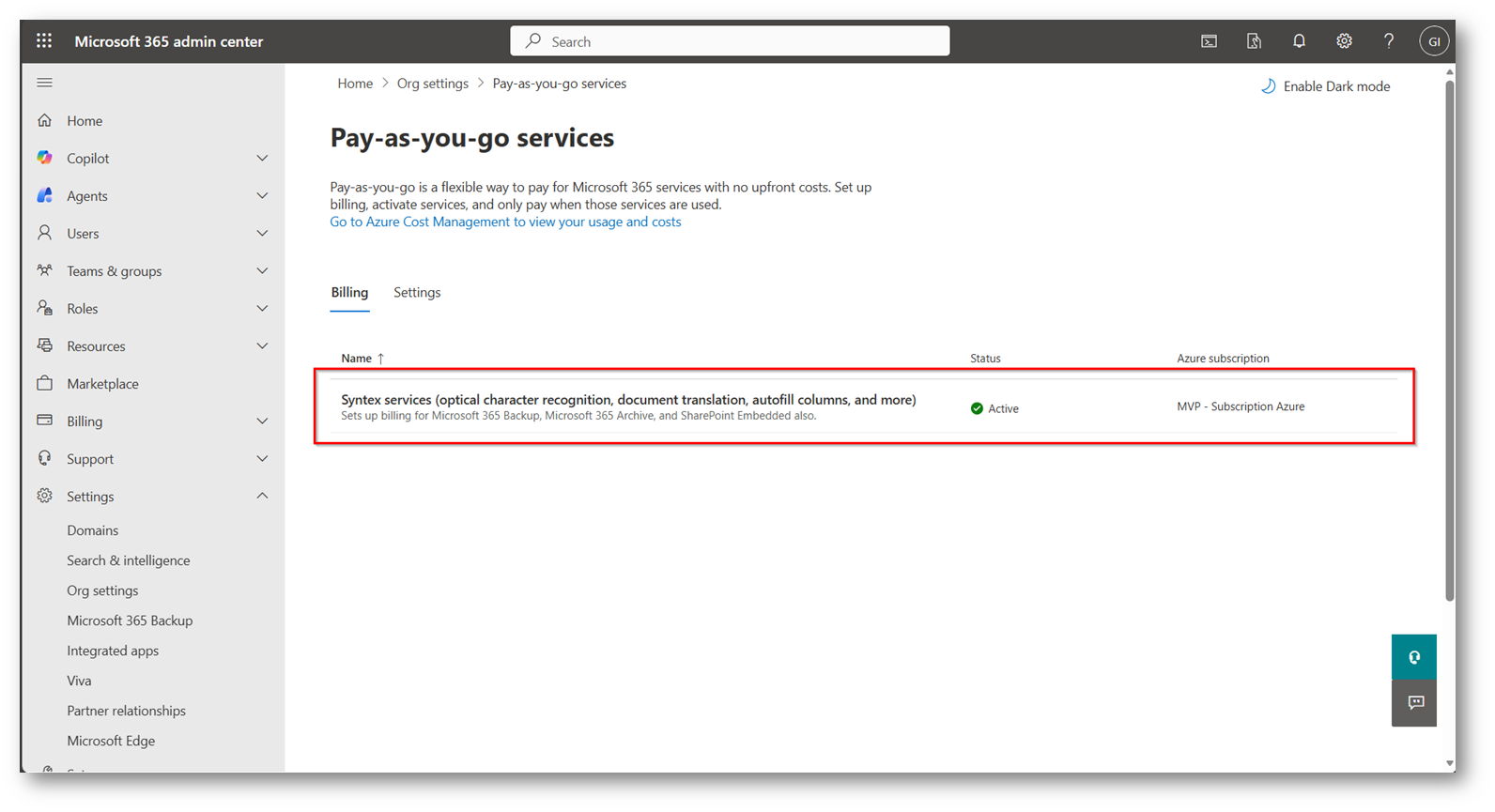Image resolution: width=1495 pixels, height=812 pixels.
Task: Open the Cloud Shell icon in header
Action: [x=1209, y=41]
